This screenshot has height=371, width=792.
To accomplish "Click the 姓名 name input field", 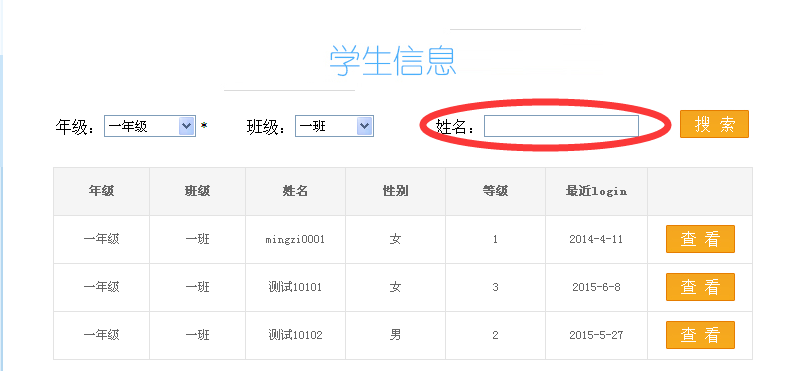I will coord(561,126).
